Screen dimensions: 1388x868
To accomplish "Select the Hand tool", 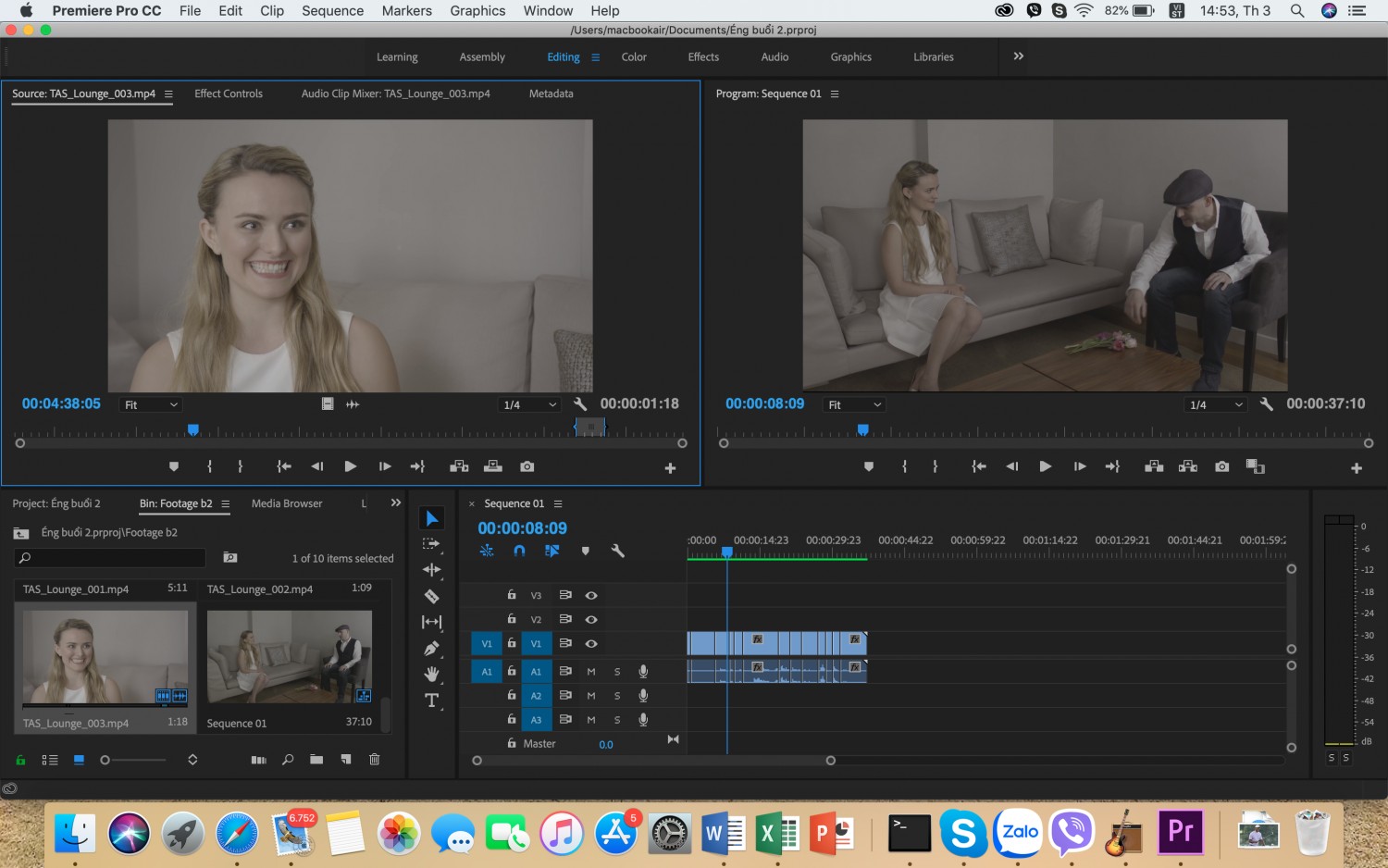I will tap(431, 674).
